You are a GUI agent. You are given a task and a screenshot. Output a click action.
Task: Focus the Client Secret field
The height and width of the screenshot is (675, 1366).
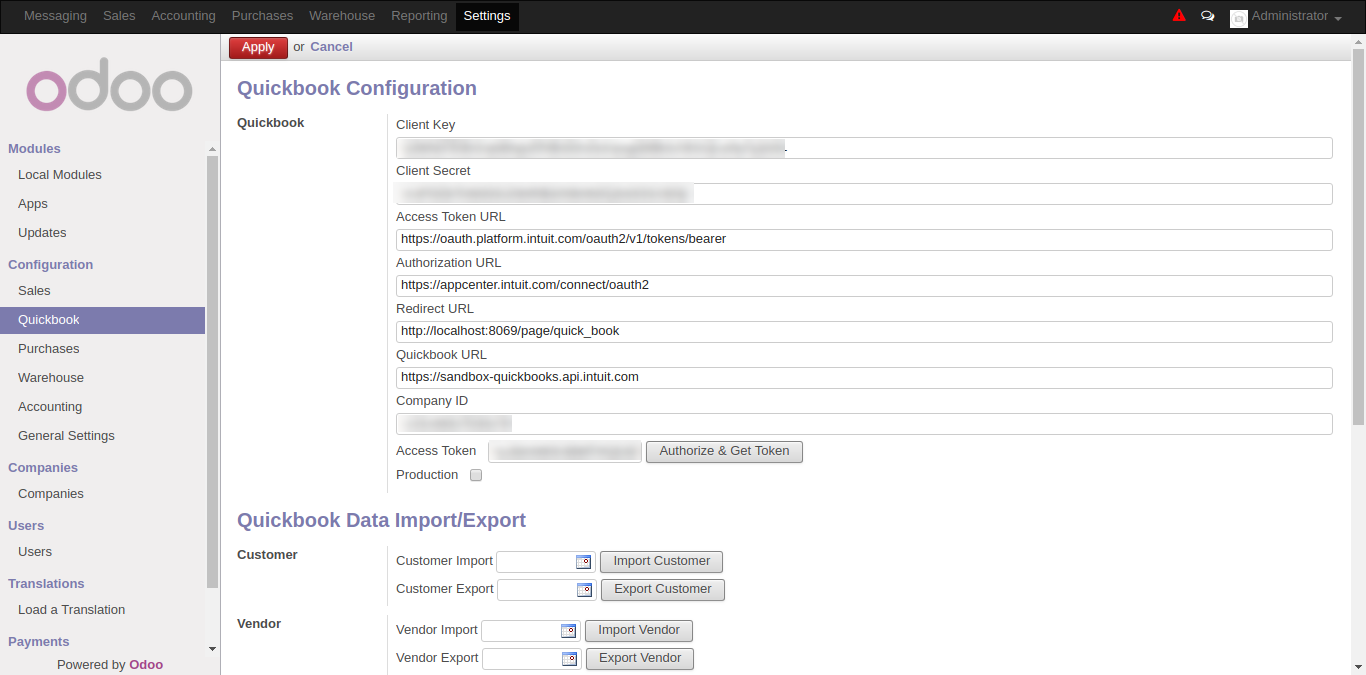(x=864, y=194)
